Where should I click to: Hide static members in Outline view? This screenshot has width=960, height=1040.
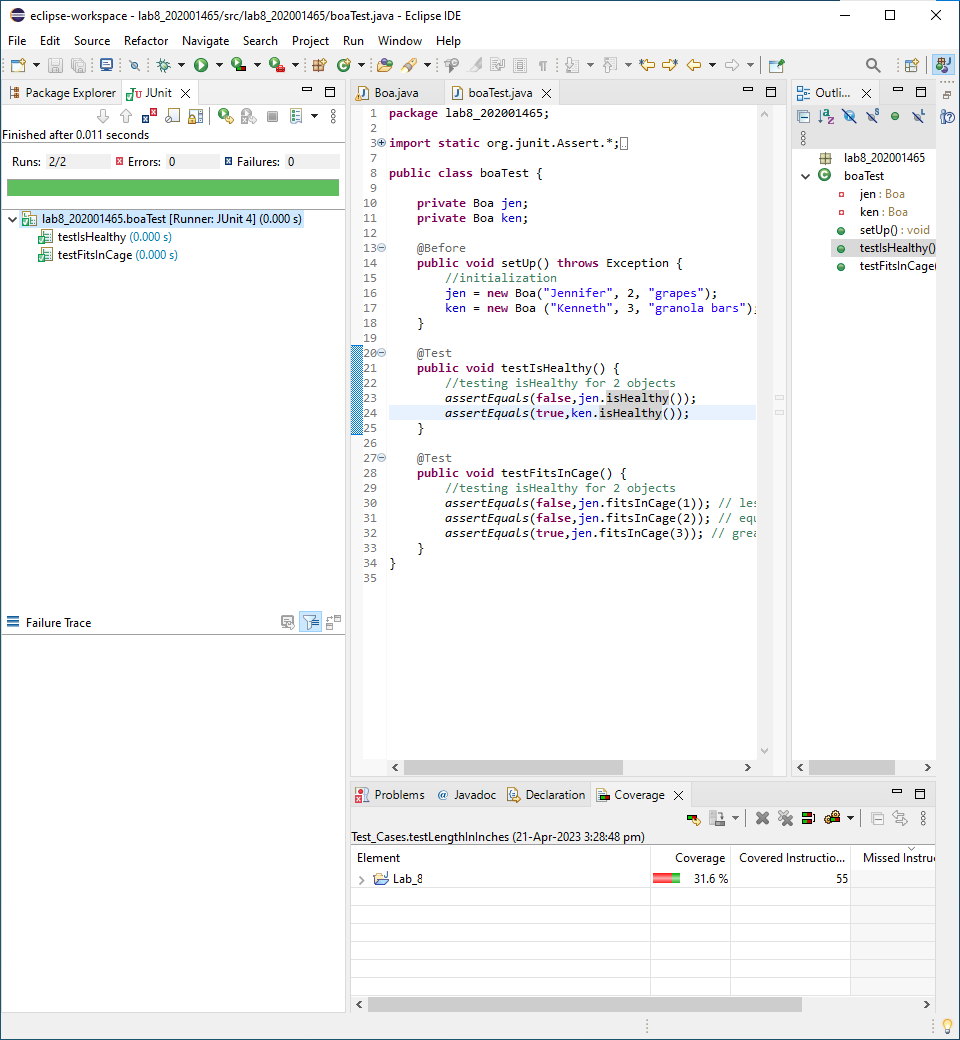point(871,116)
